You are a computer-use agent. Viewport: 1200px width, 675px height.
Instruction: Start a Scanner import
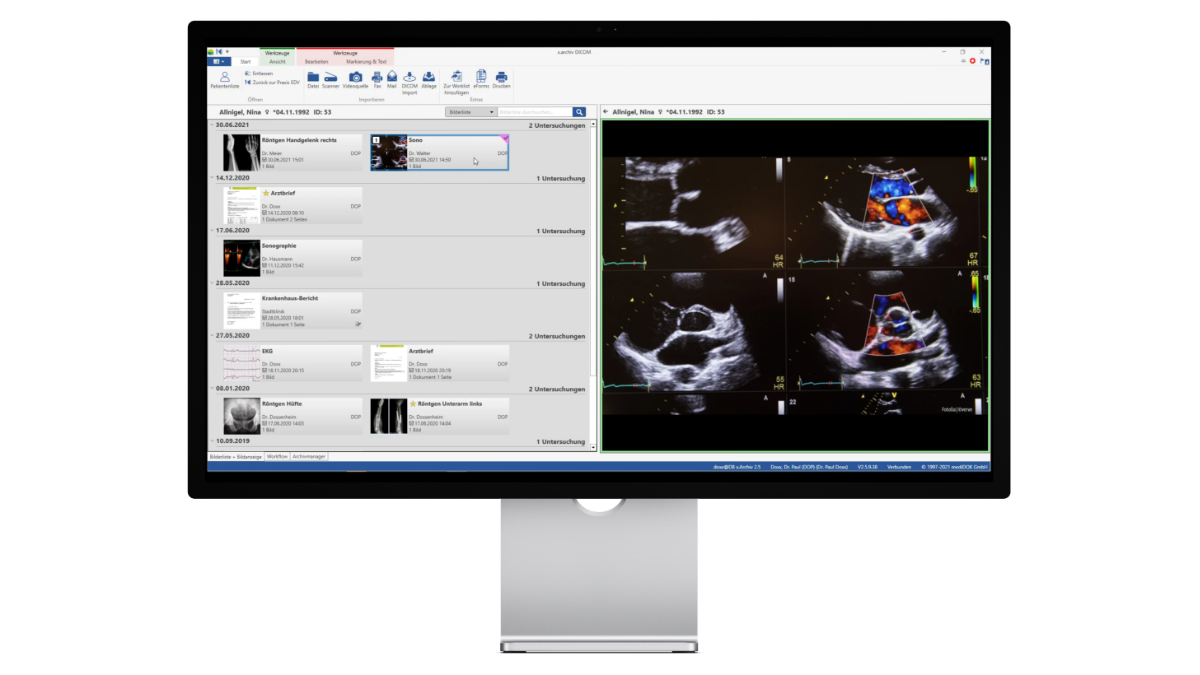pyautogui.click(x=330, y=80)
